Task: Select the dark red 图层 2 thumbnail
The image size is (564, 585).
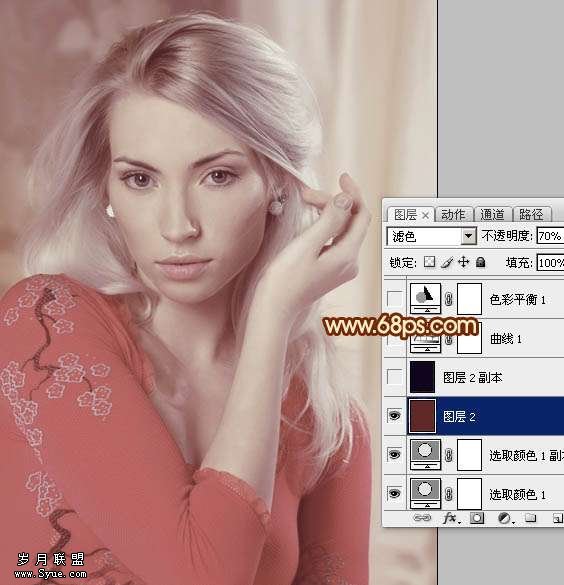Action: coord(423,416)
